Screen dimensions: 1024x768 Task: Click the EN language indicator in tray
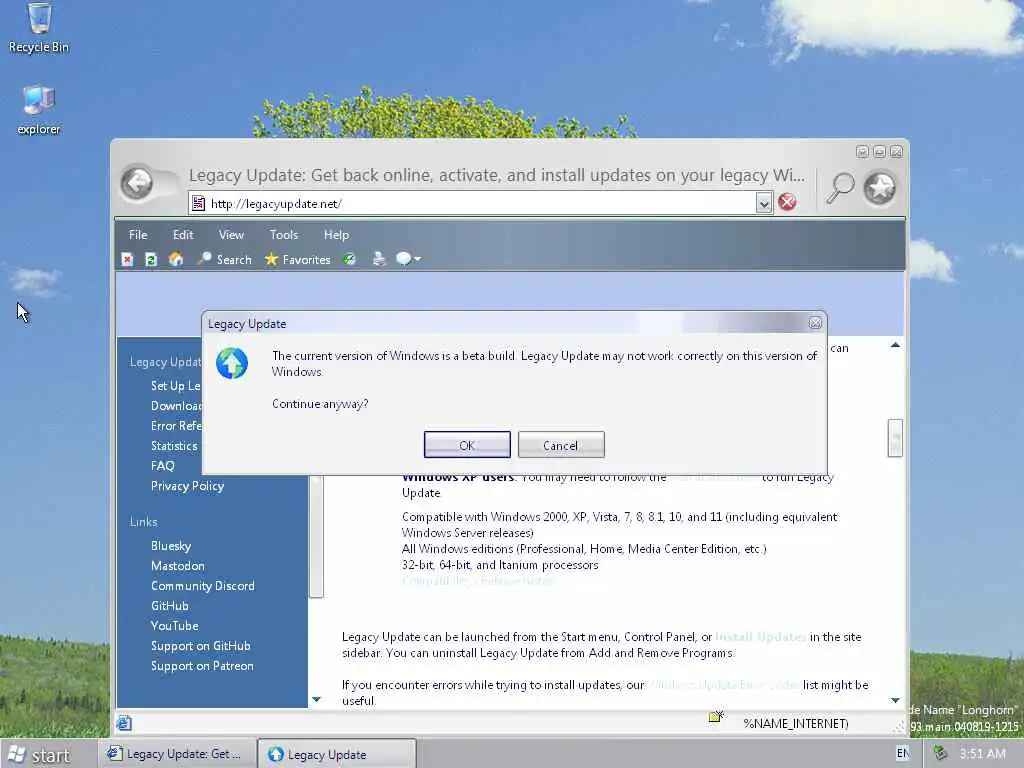point(903,754)
